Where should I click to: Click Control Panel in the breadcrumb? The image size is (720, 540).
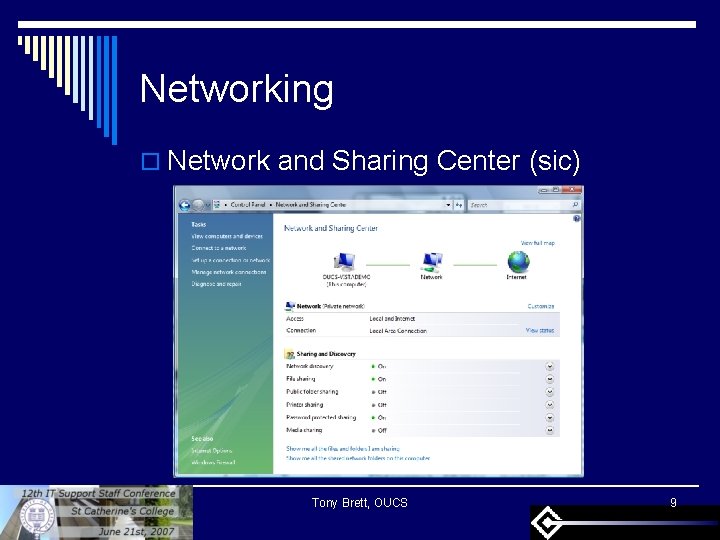[248, 205]
